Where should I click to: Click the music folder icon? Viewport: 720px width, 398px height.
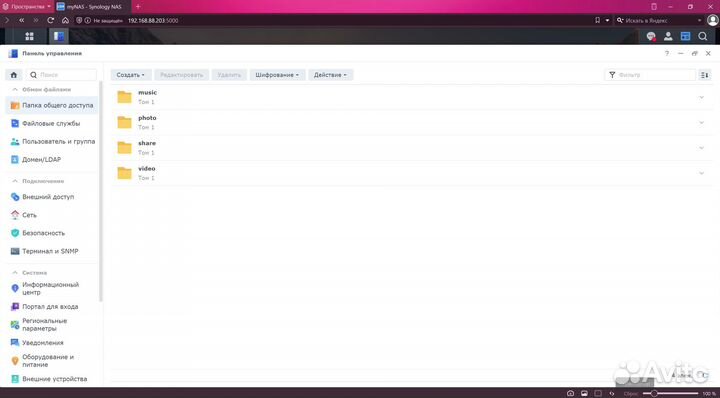click(x=124, y=97)
